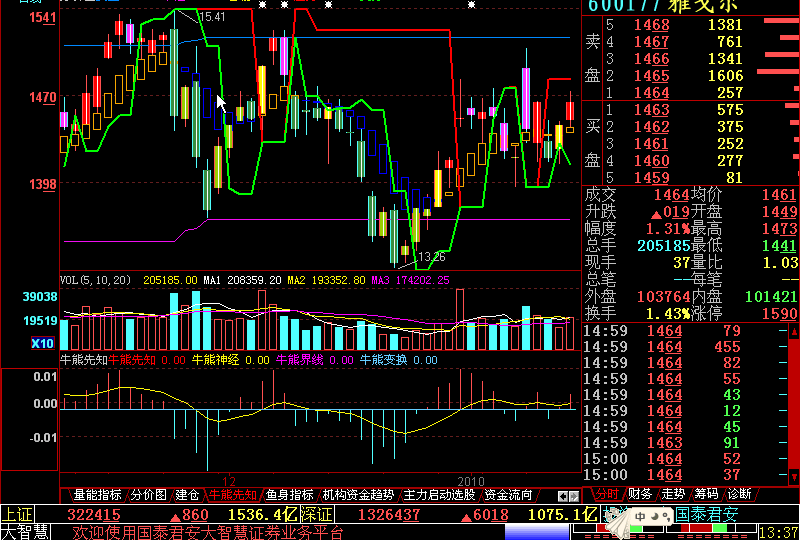Click the last 15:00 tick with volume 37
This screenshot has height=540, width=800.
point(686,475)
